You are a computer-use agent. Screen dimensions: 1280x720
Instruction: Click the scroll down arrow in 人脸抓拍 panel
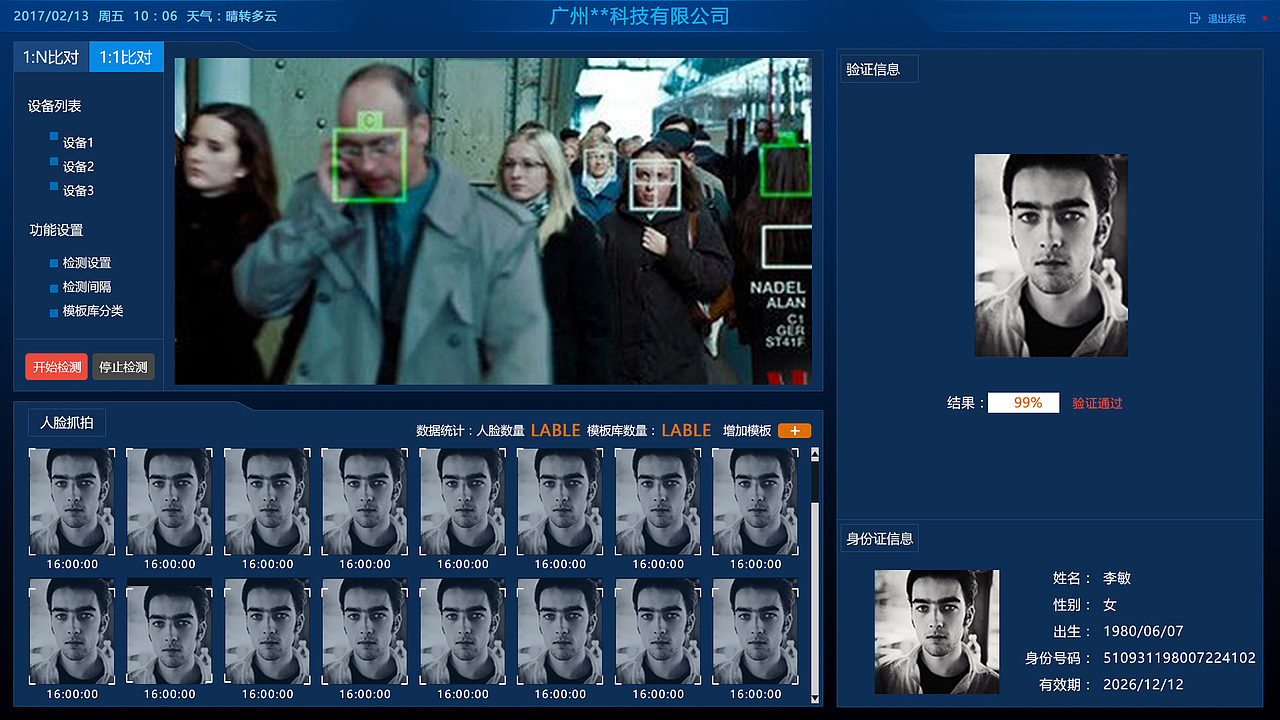(x=815, y=698)
